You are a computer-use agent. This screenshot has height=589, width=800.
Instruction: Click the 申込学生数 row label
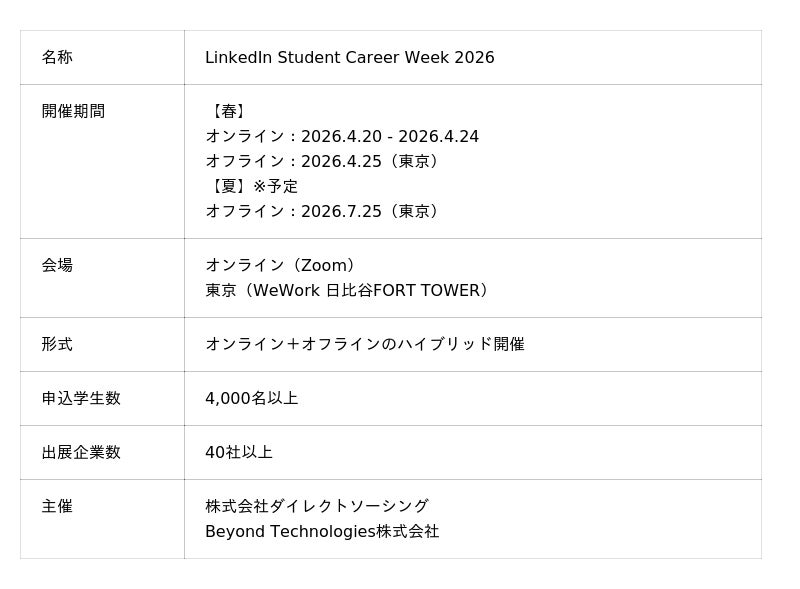81,399
